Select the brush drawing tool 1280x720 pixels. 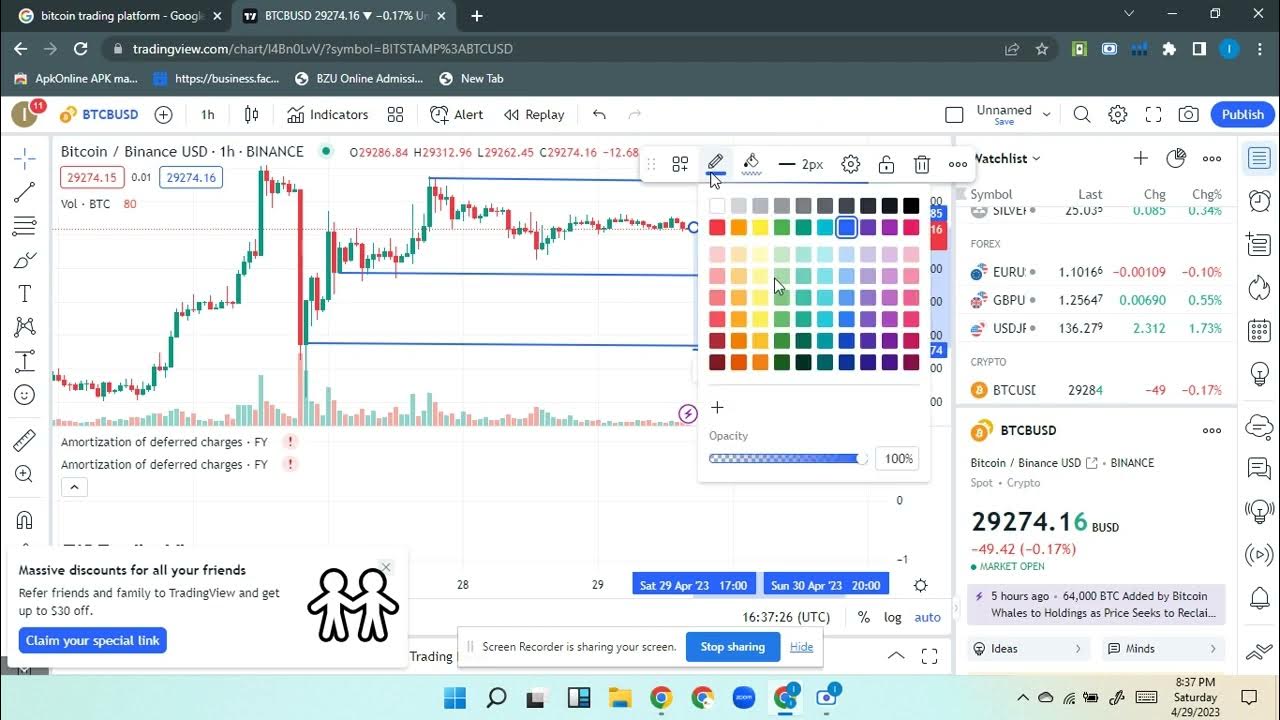click(25, 261)
